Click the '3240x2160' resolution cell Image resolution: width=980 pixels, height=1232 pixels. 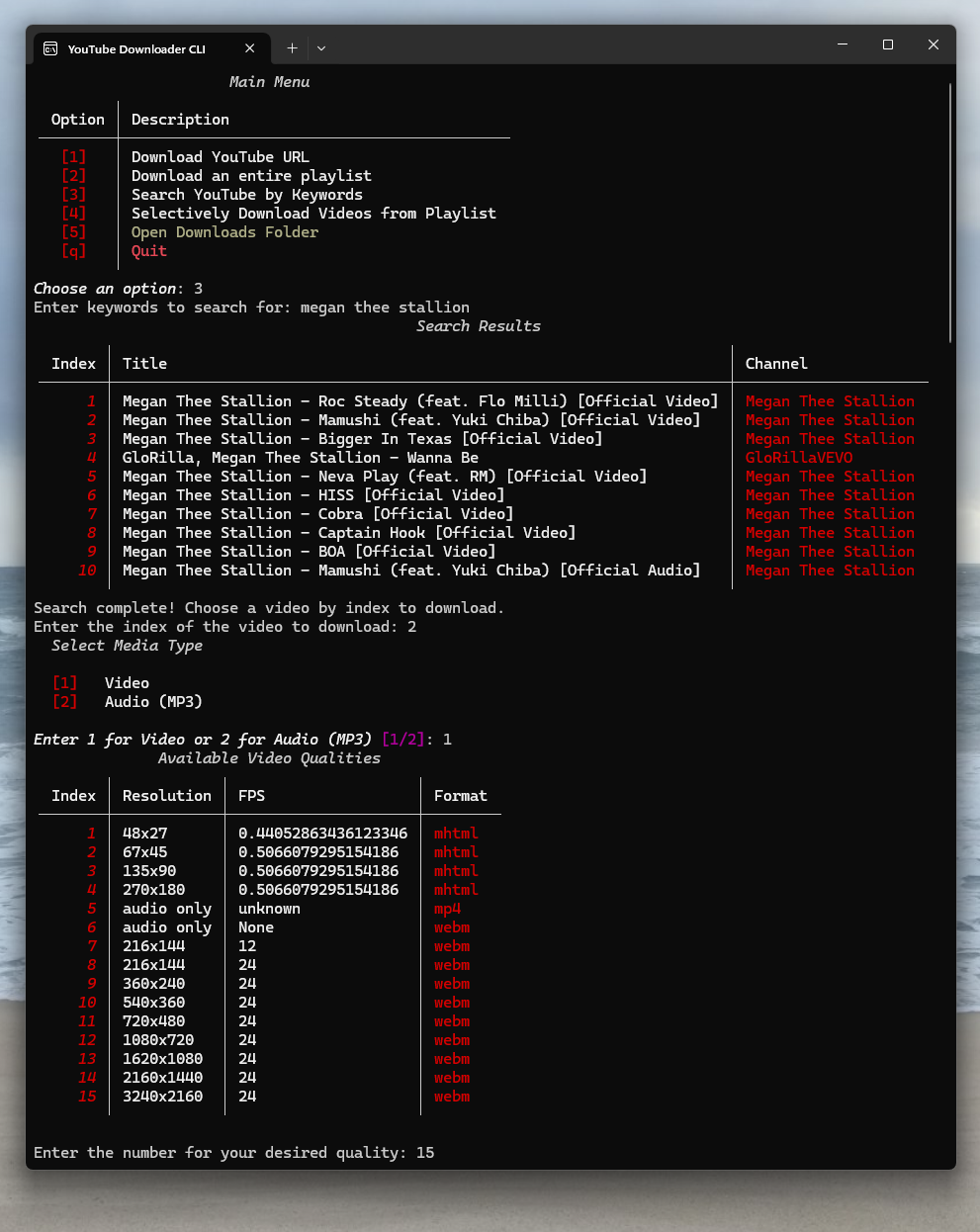162,1097
